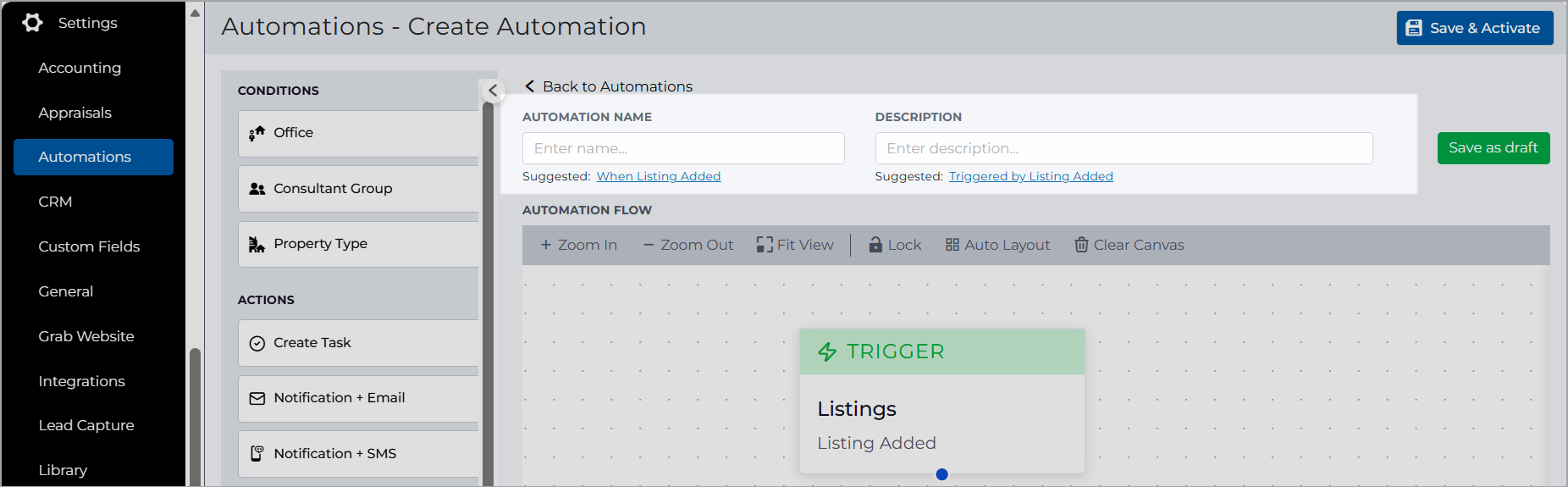Focus the Description input field

(x=1124, y=148)
